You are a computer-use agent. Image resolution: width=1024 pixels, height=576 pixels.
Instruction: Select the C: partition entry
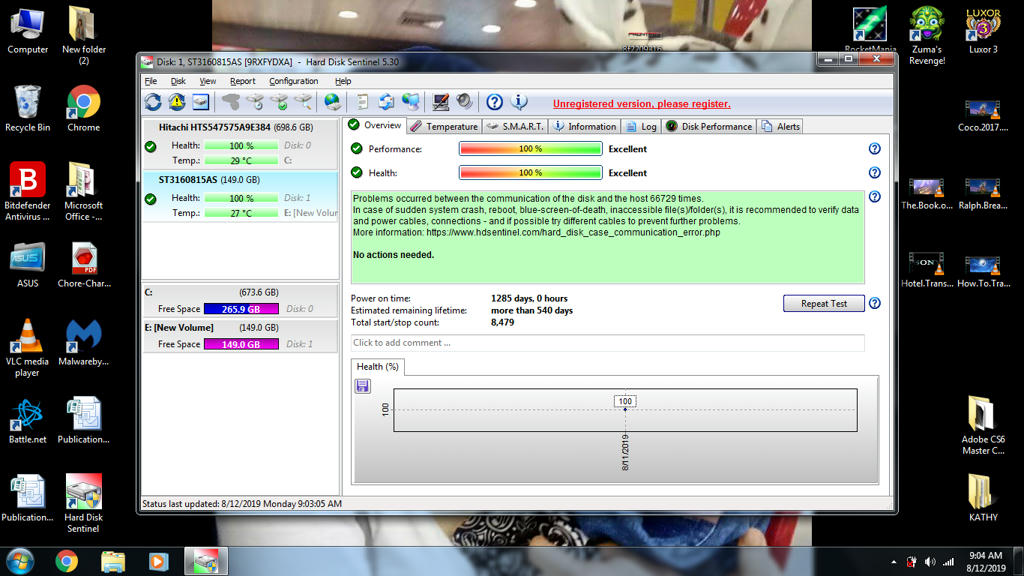coord(240,300)
